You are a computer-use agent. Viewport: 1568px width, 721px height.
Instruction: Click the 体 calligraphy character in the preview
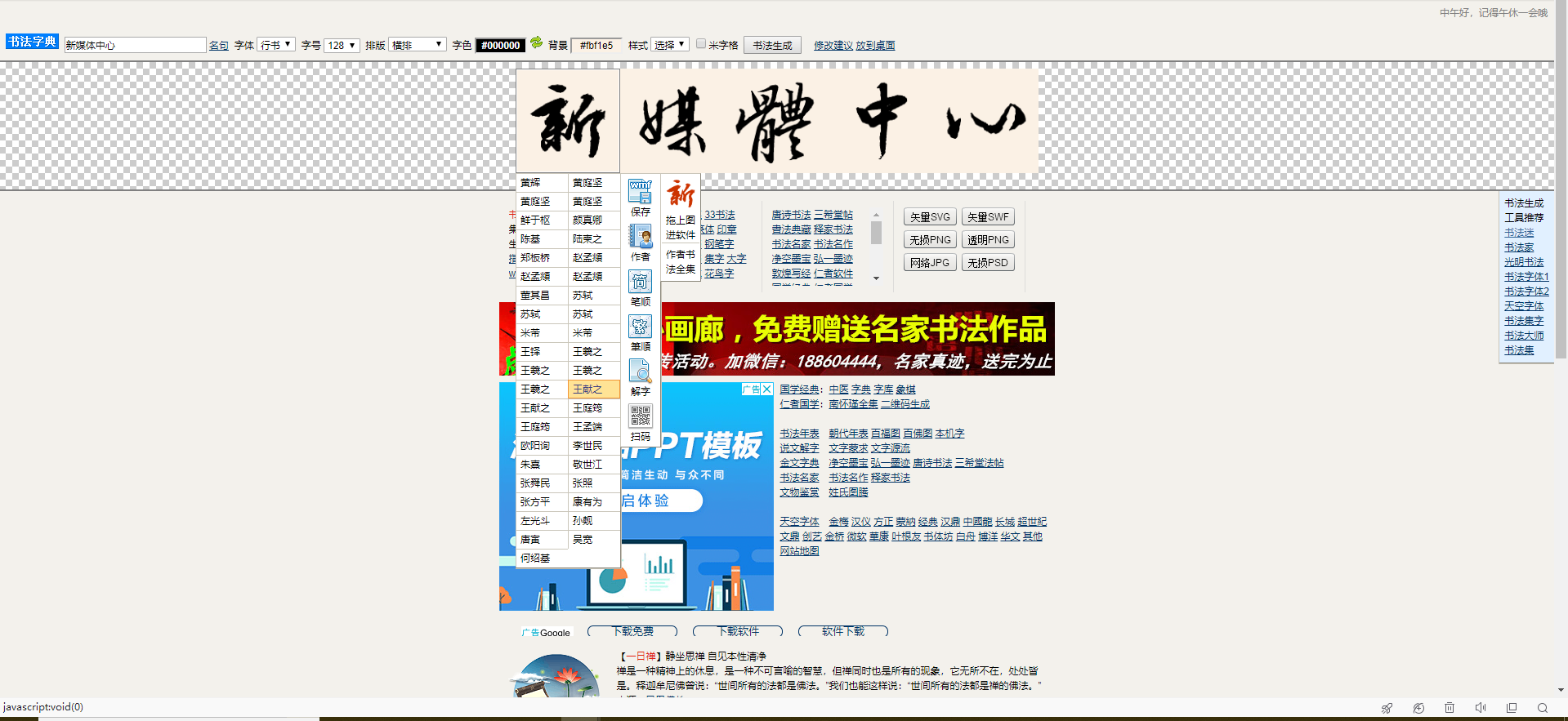[x=775, y=121]
